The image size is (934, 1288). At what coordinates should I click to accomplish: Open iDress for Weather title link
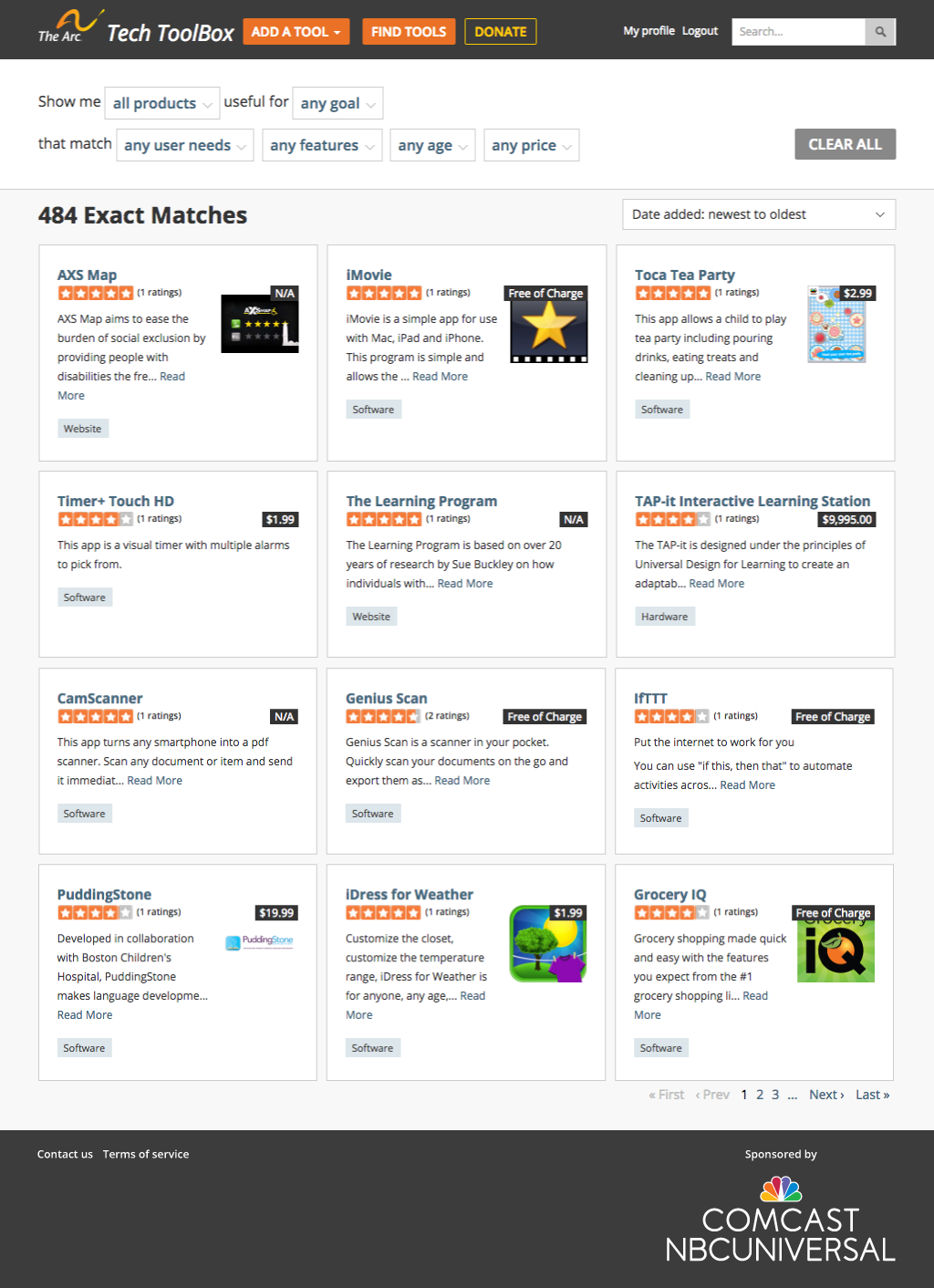[410, 894]
